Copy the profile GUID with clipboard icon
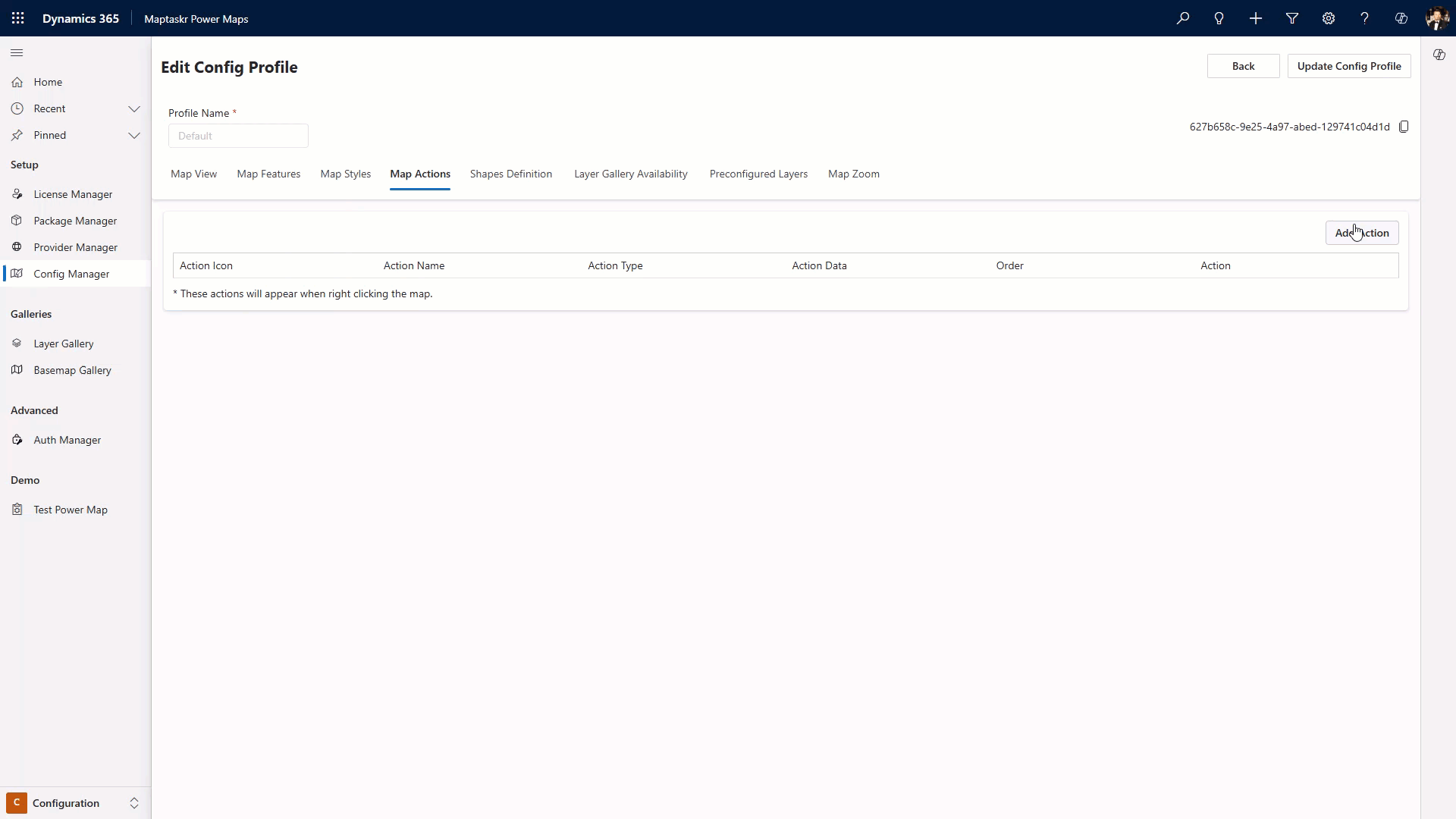This screenshot has height=819, width=1456. tap(1404, 127)
